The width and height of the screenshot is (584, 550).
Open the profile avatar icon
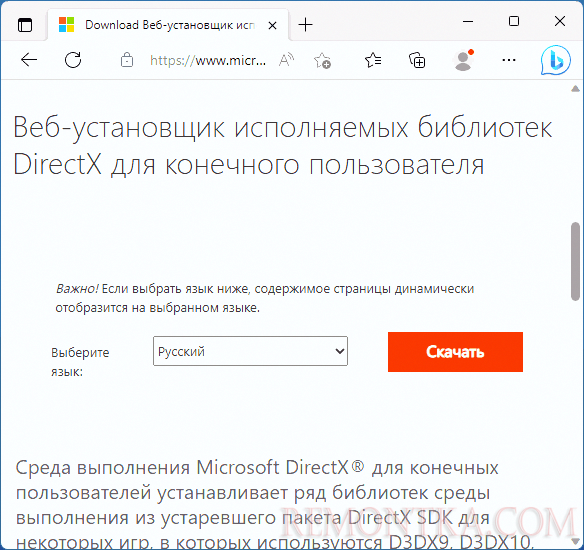(x=463, y=60)
